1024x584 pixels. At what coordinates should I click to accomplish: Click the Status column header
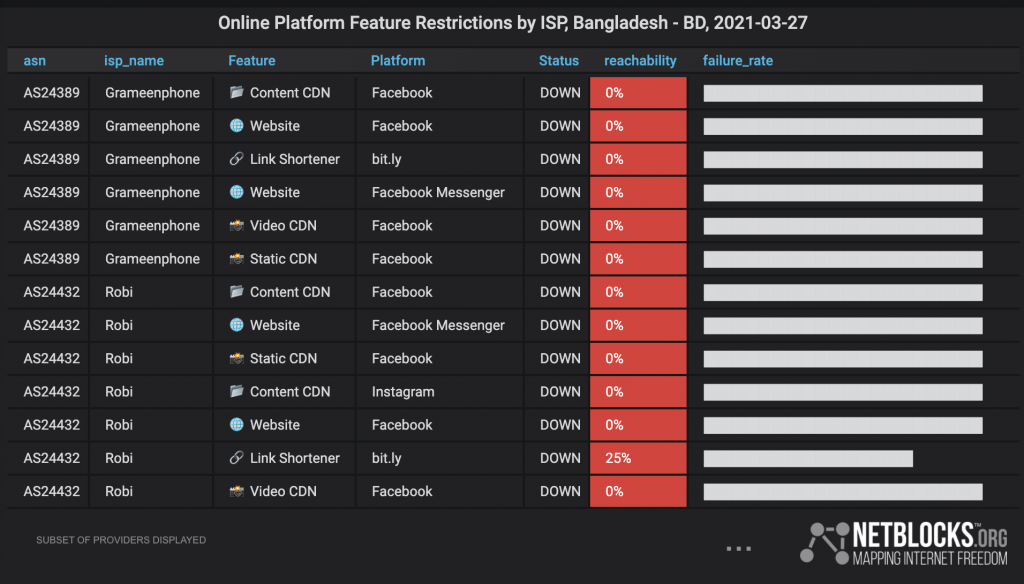pos(558,61)
